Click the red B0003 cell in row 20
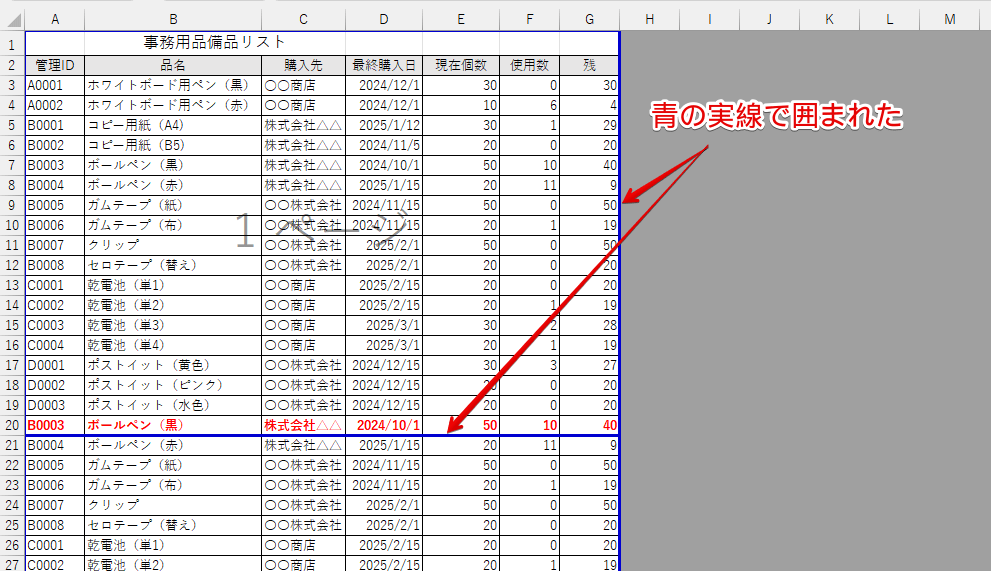This screenshot has height=571, width=991. pos(55,425)
